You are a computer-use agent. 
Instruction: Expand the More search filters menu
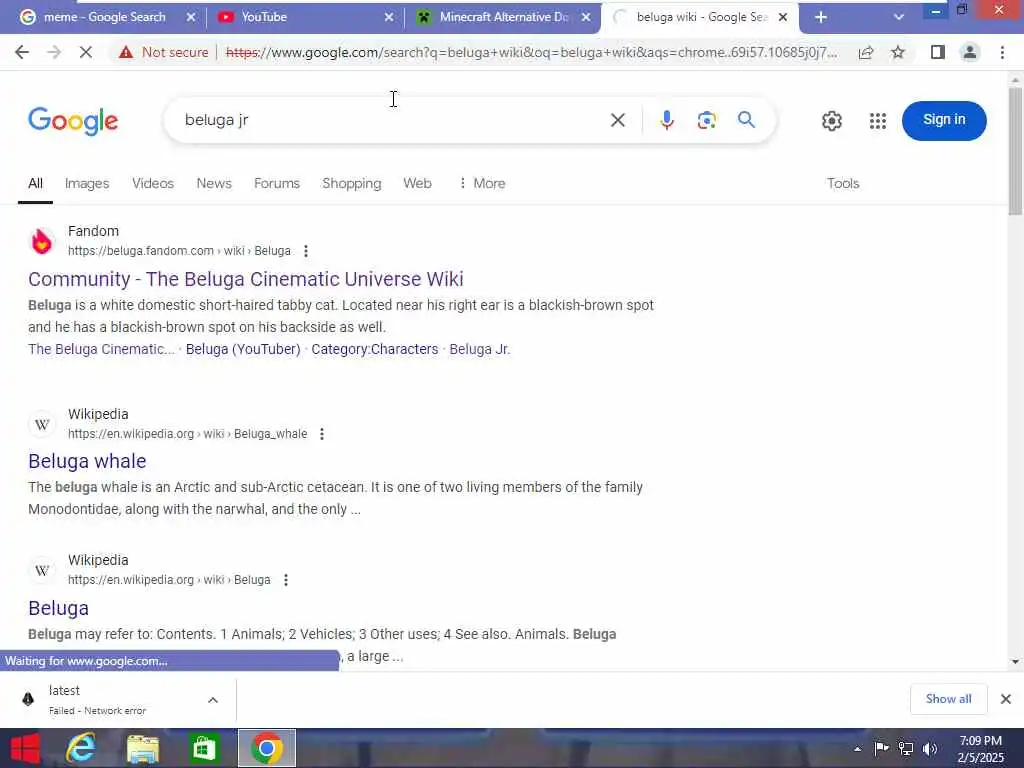(482, 184)
